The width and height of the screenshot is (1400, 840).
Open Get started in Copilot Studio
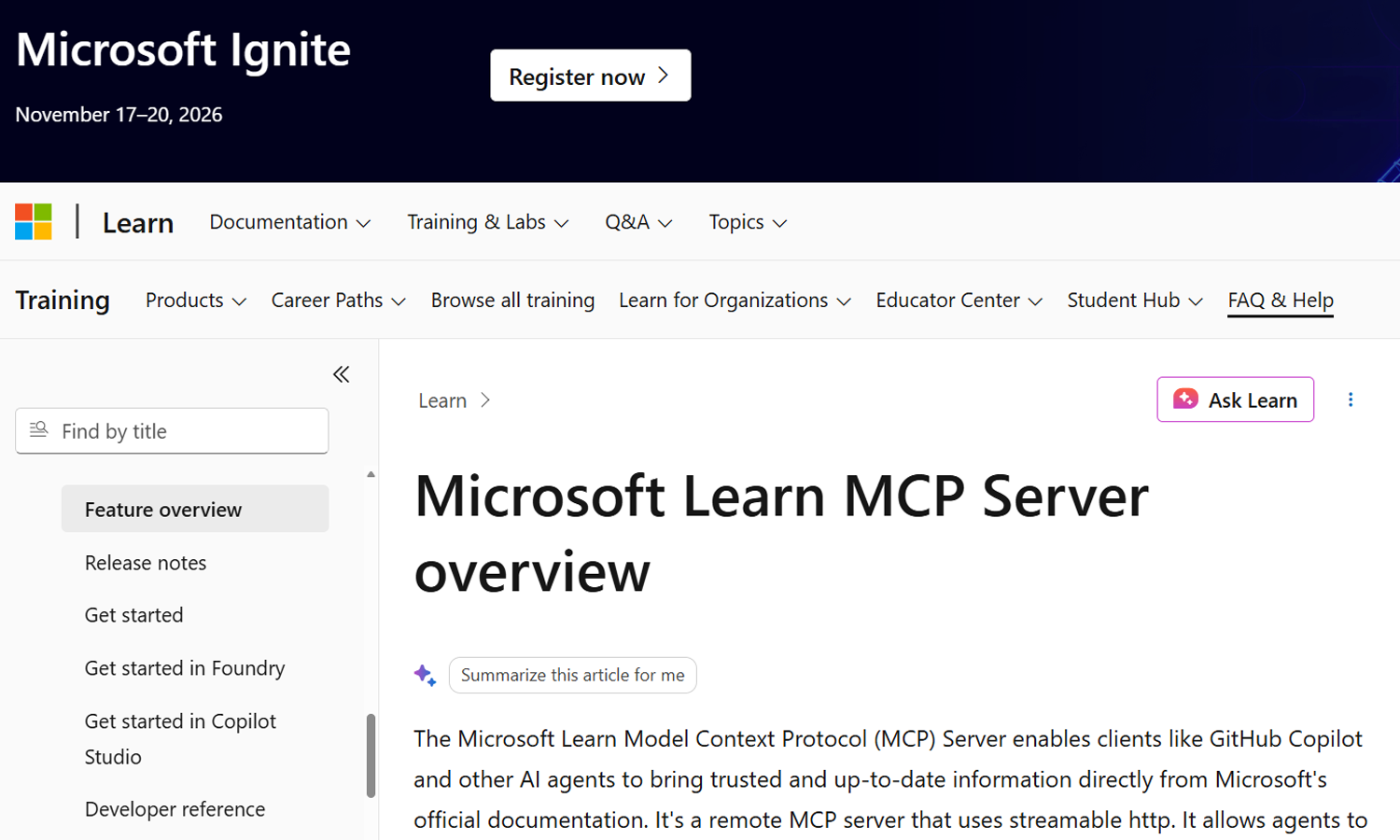pos(181,739)
